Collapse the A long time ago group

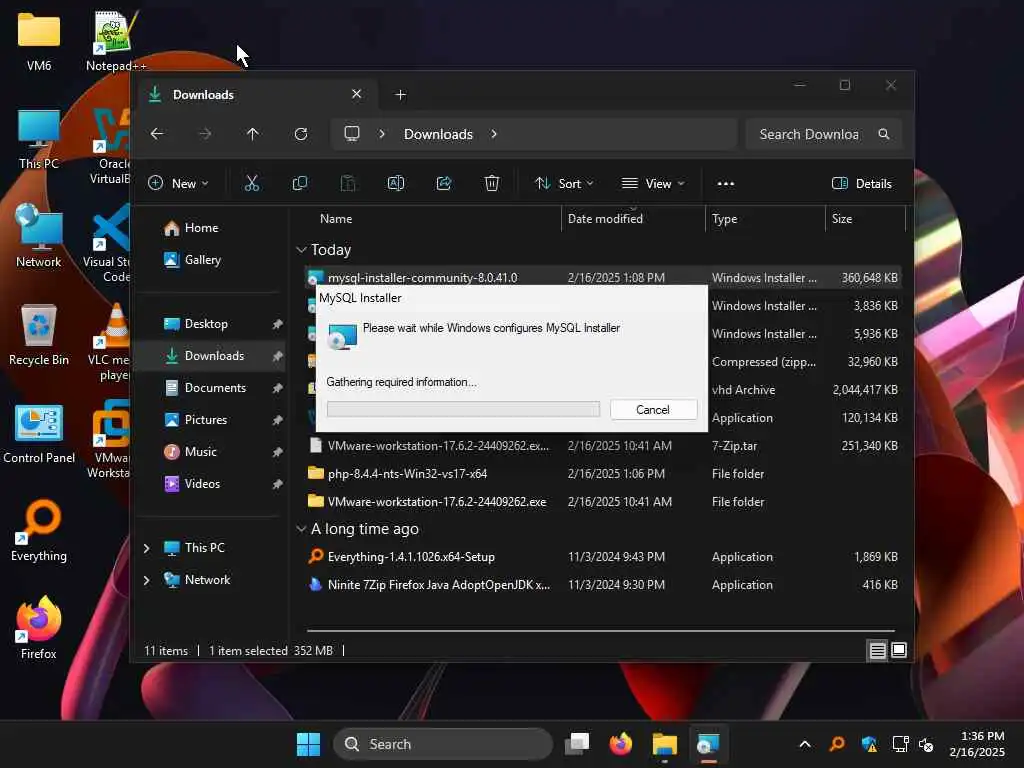coord(301,529)
